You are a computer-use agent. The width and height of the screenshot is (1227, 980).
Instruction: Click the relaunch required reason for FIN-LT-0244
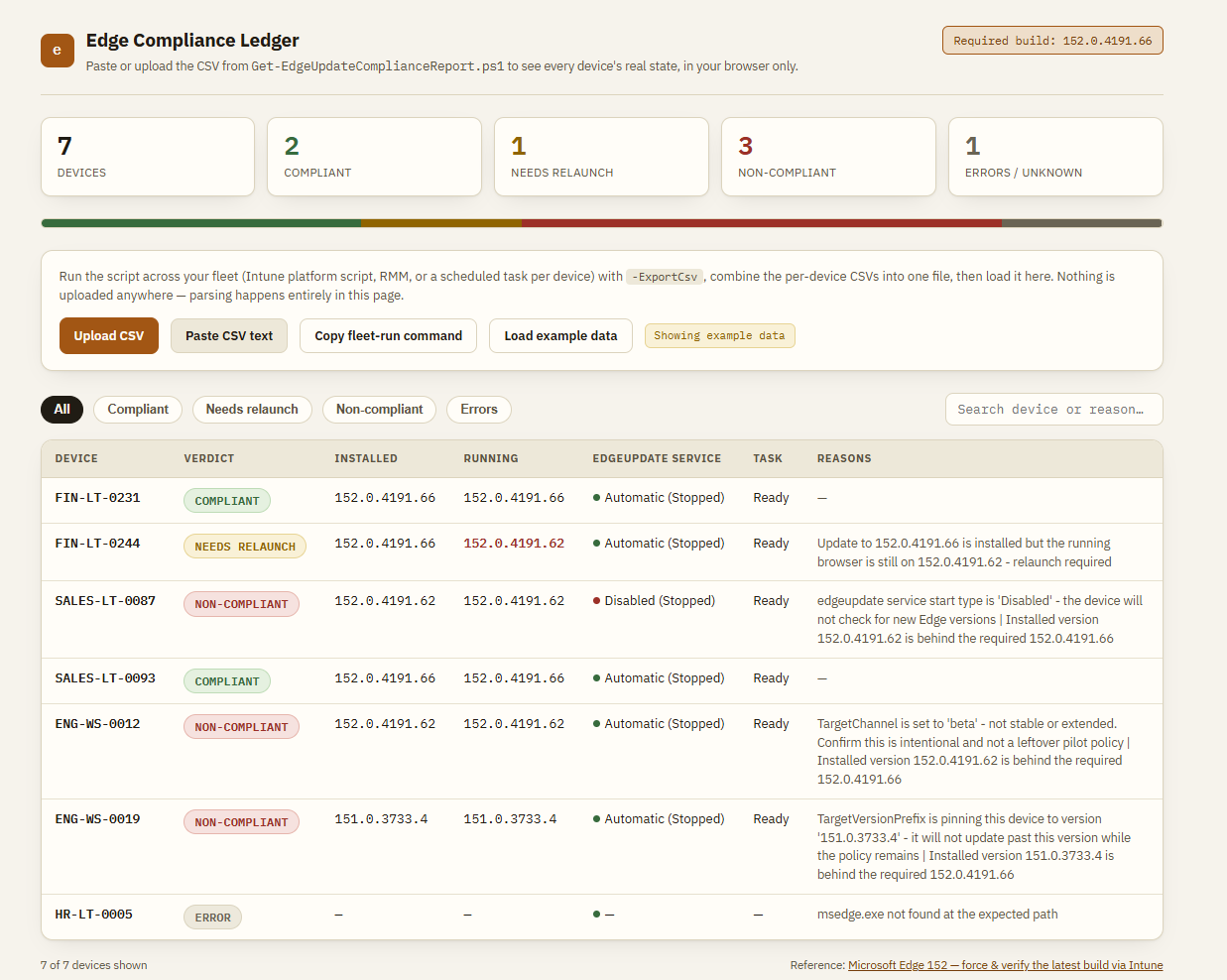click(x=964, y=552)
